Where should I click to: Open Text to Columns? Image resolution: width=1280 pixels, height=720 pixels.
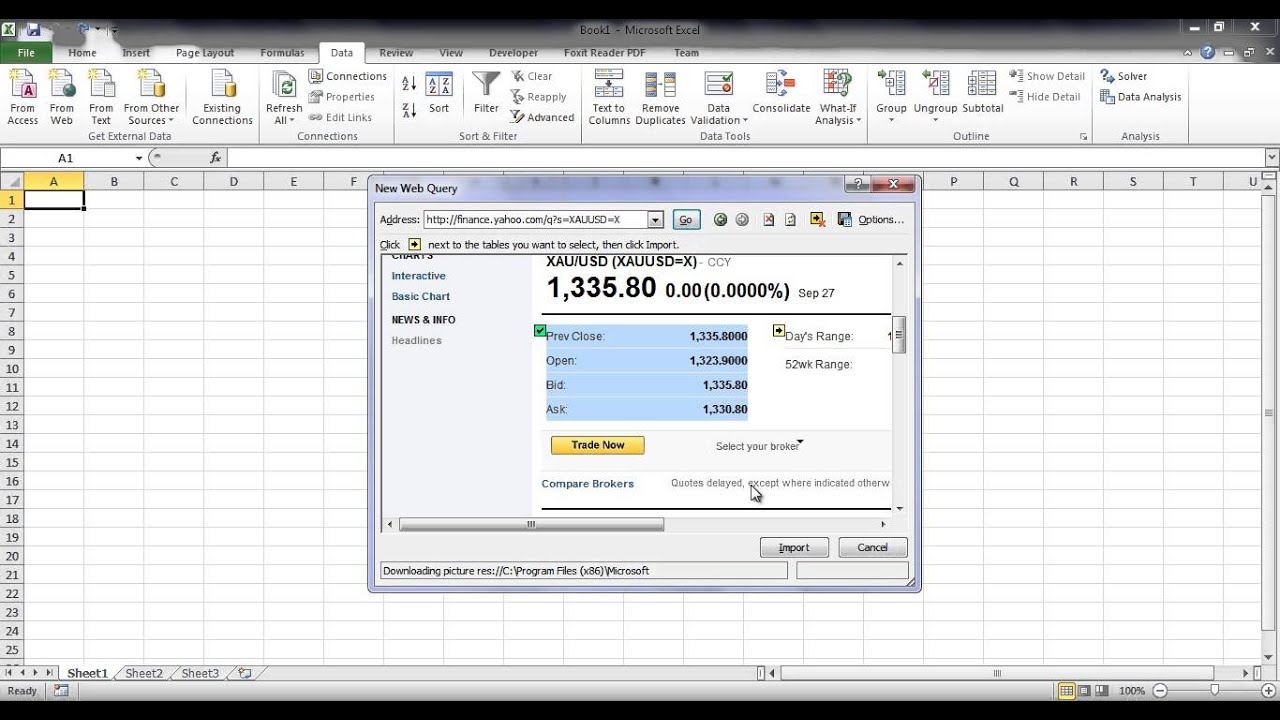tap(609, 97)
